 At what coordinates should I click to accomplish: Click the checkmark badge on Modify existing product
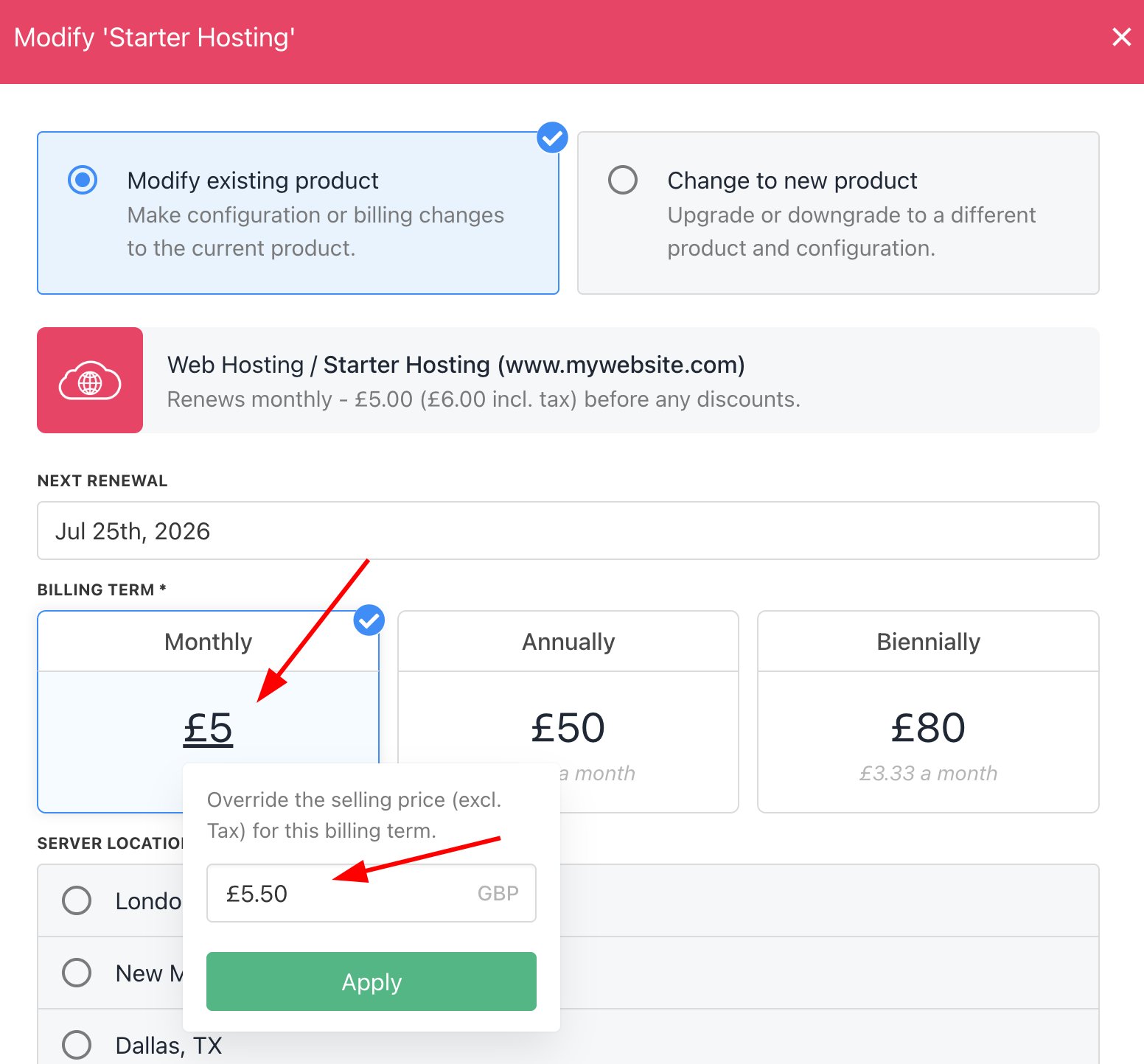tap(552, 137)
